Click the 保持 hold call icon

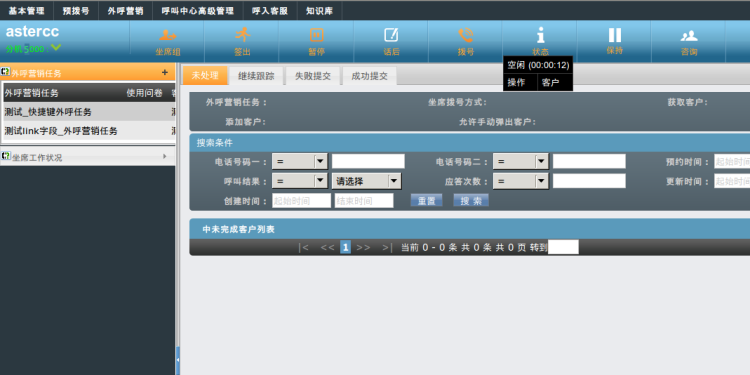[615, 35]
